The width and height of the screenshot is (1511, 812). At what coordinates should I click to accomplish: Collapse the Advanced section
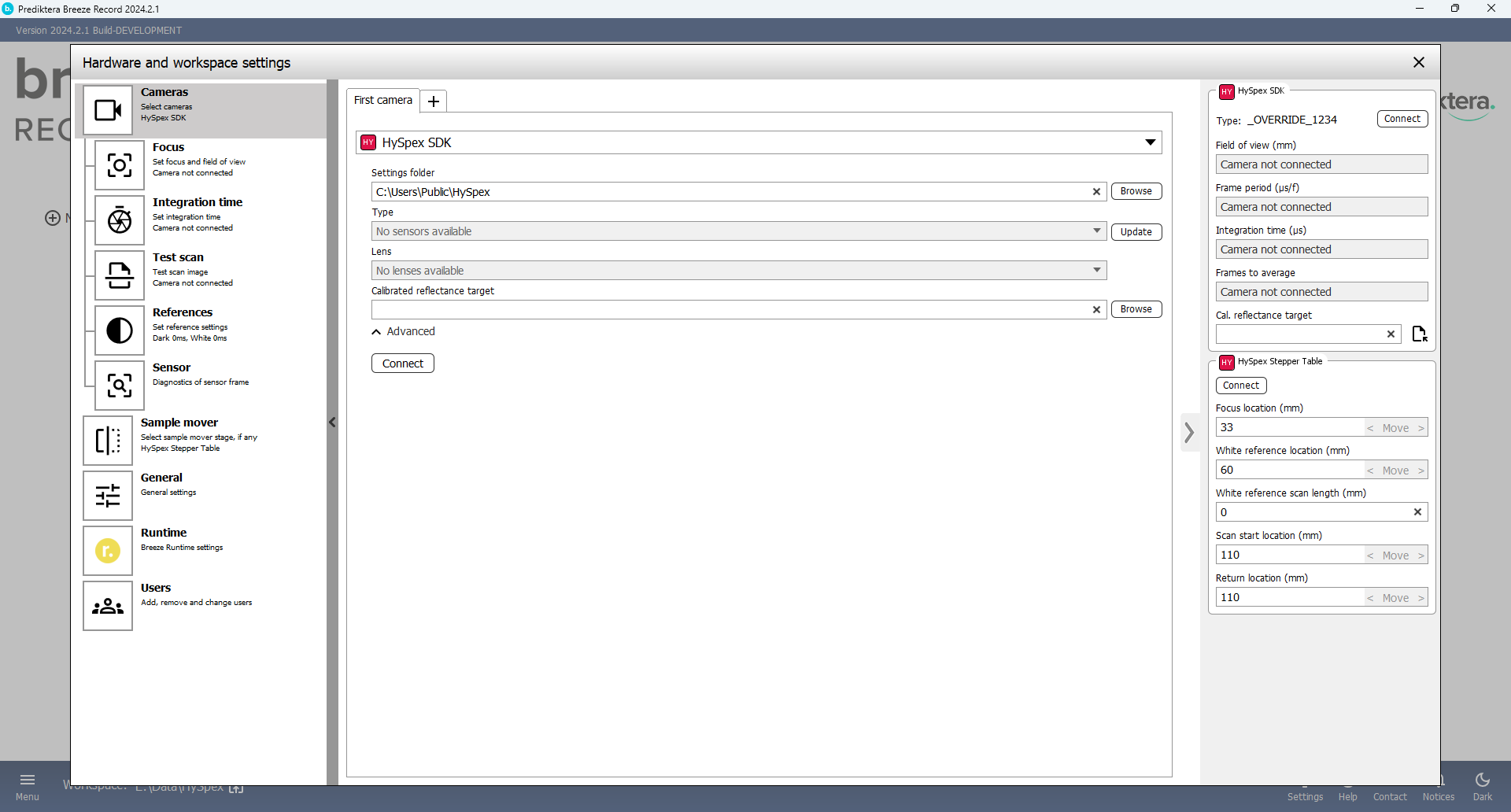(403, 331)
